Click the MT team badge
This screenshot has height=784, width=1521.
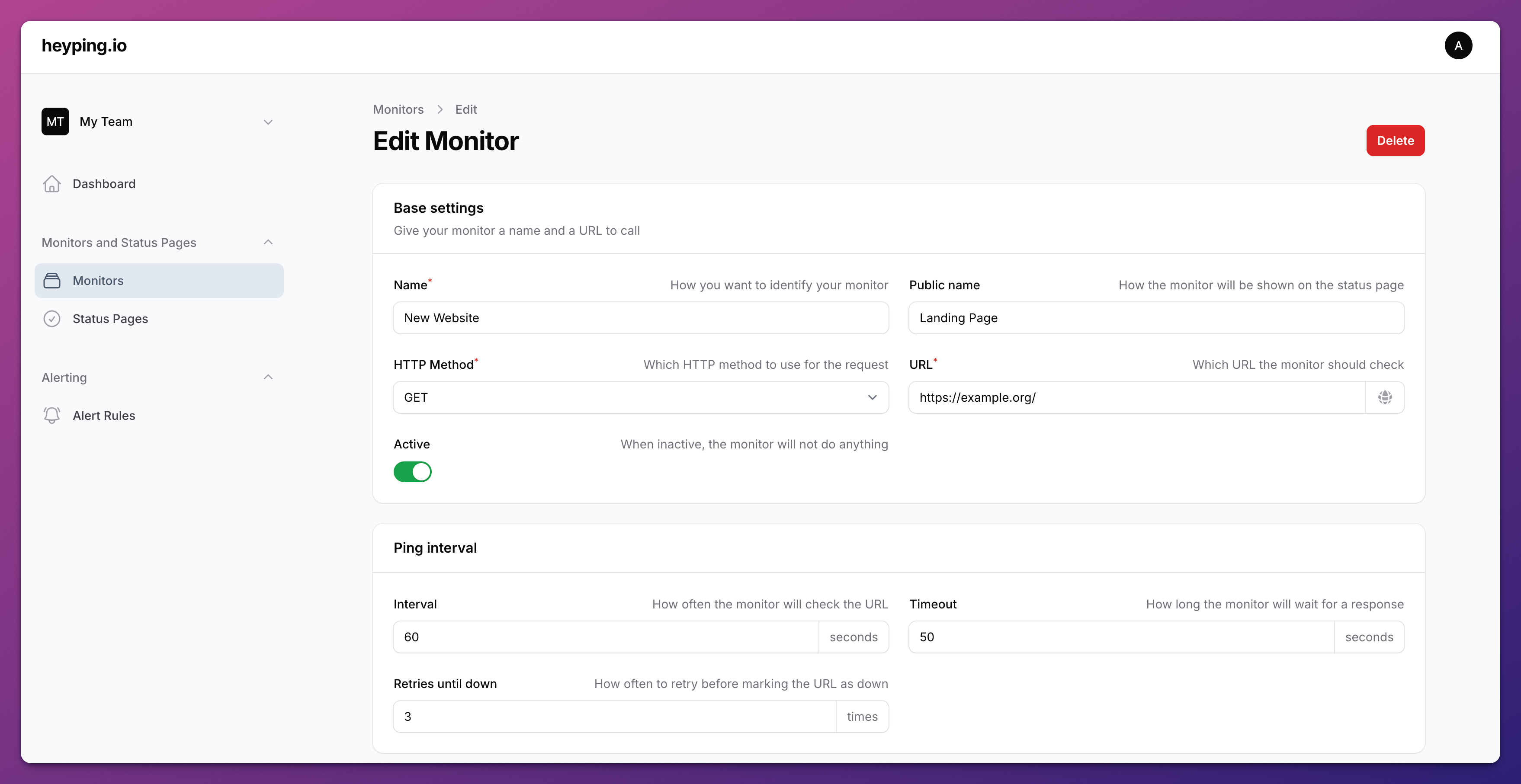tap(55, 122)
